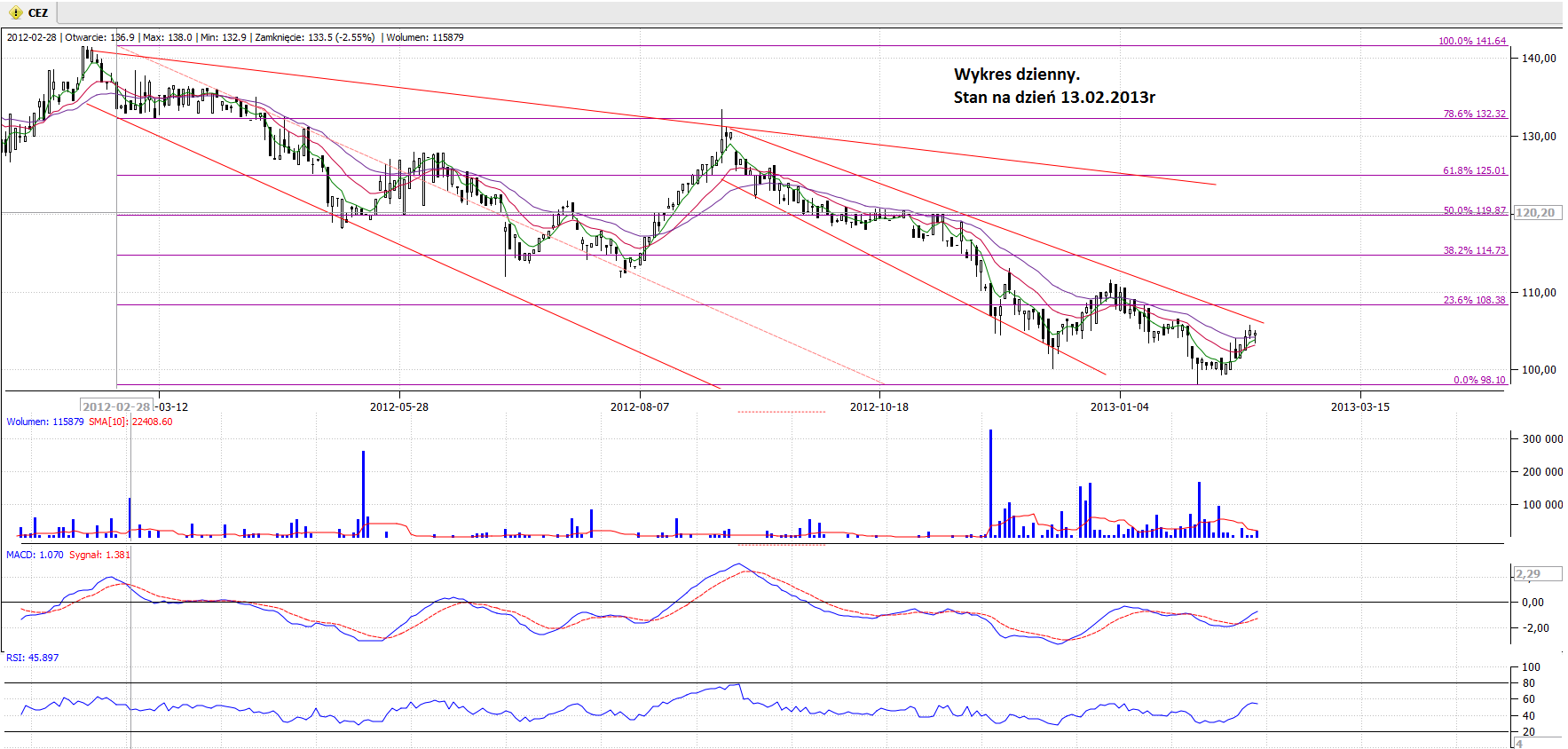
Task: Click the -2,00 MACD axis label
Action: (1535, 628)
